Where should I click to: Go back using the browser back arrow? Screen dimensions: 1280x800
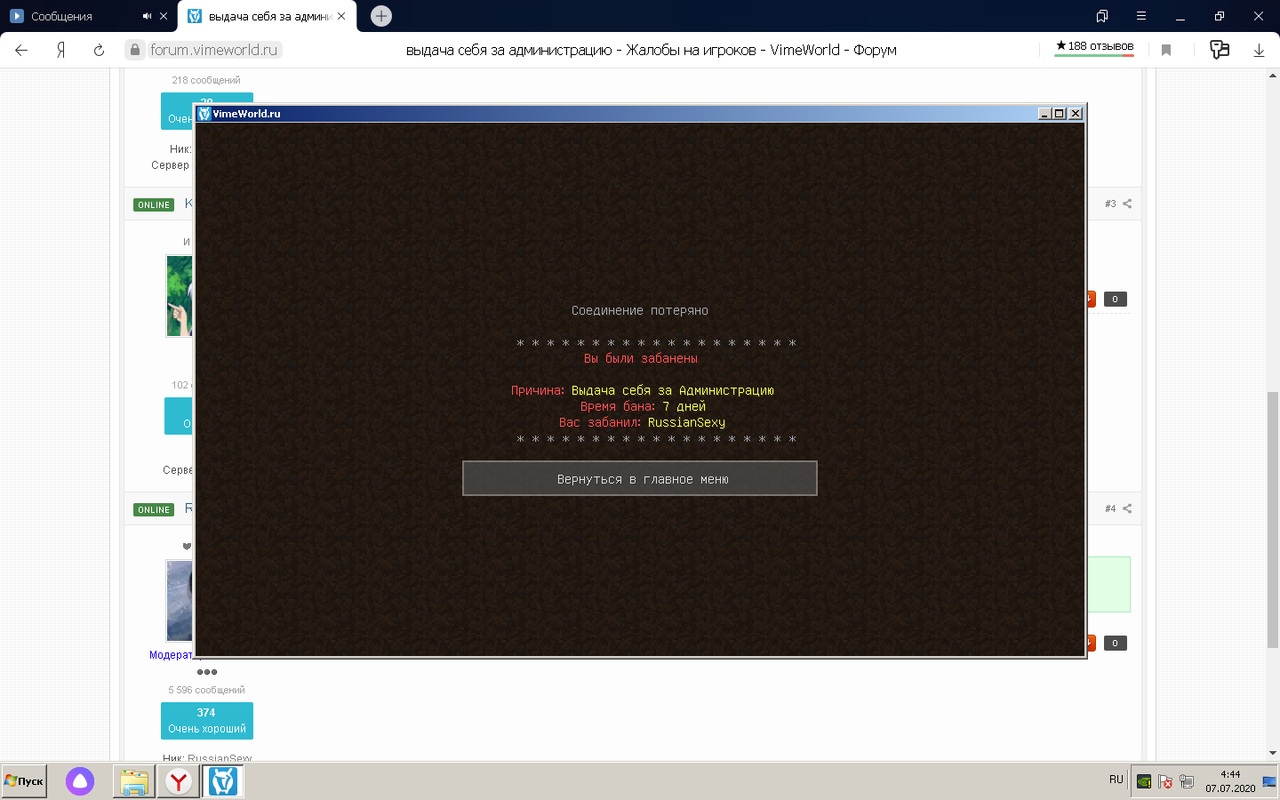click(21, 50)
